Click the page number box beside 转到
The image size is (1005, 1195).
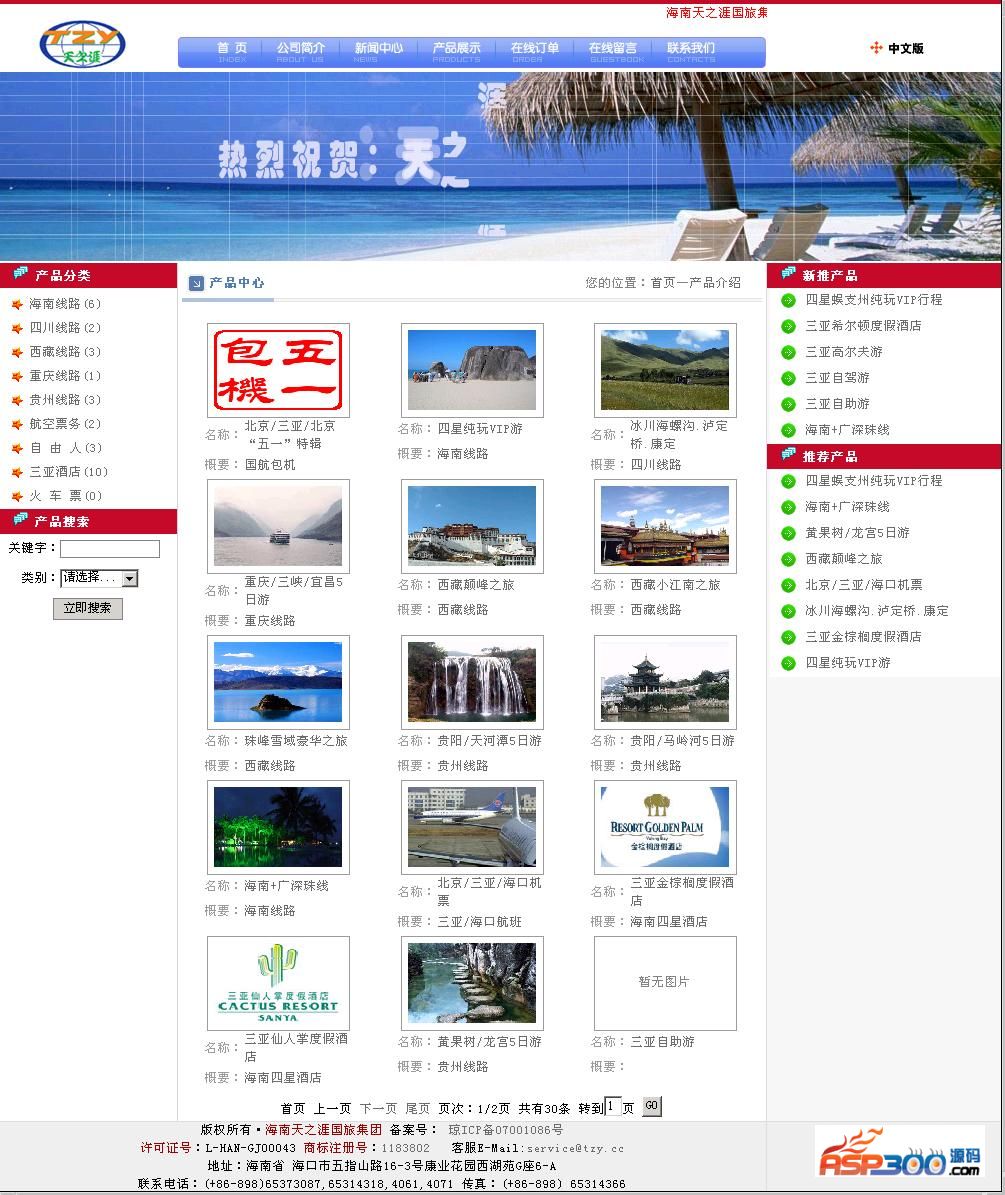click(613, 1107)
